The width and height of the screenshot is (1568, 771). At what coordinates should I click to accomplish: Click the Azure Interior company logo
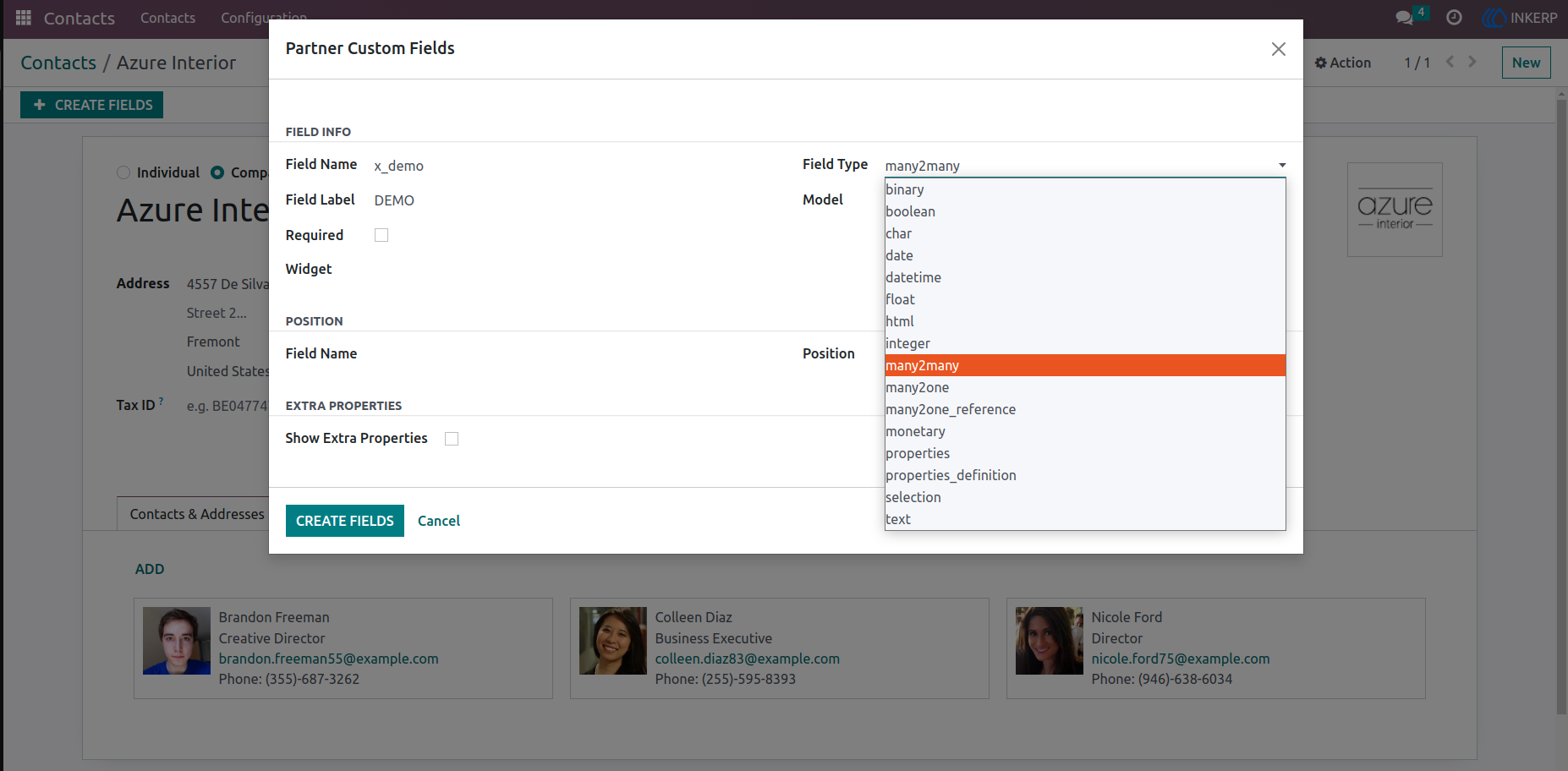coord(1395,210)
